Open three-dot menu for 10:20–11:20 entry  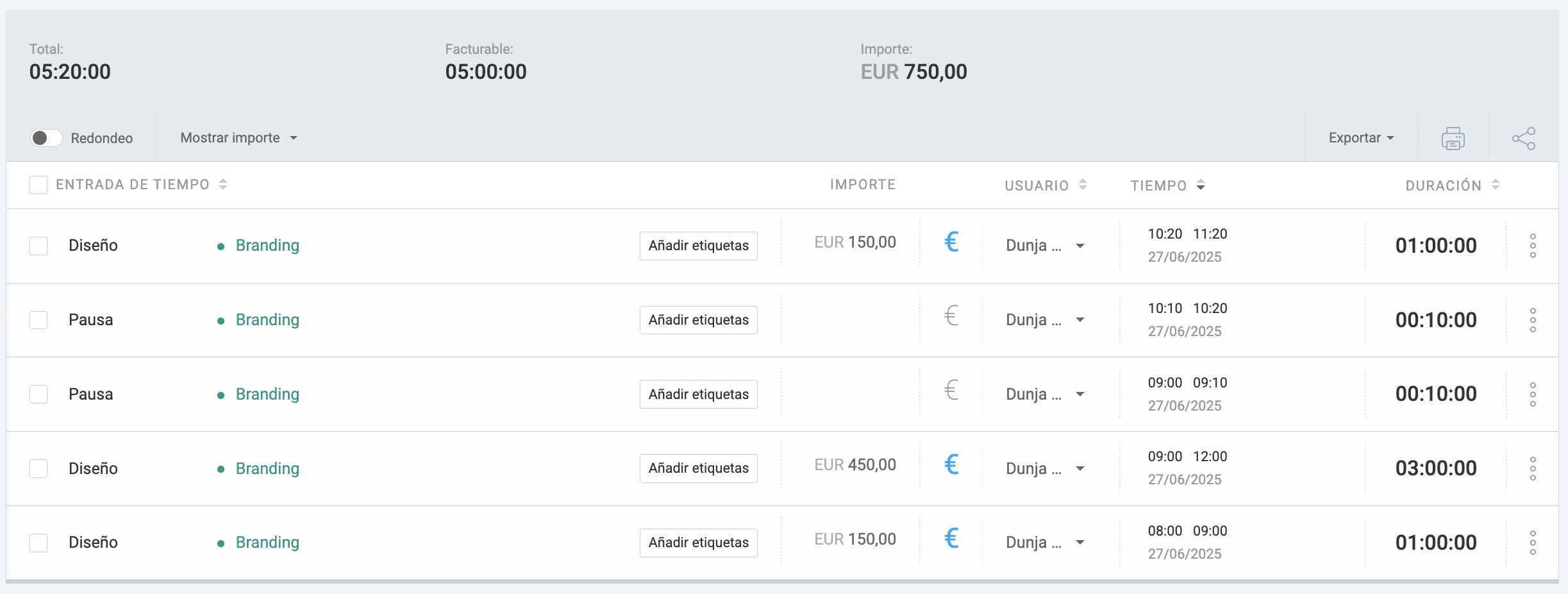pyautogui.click(x=1533, y=246)
